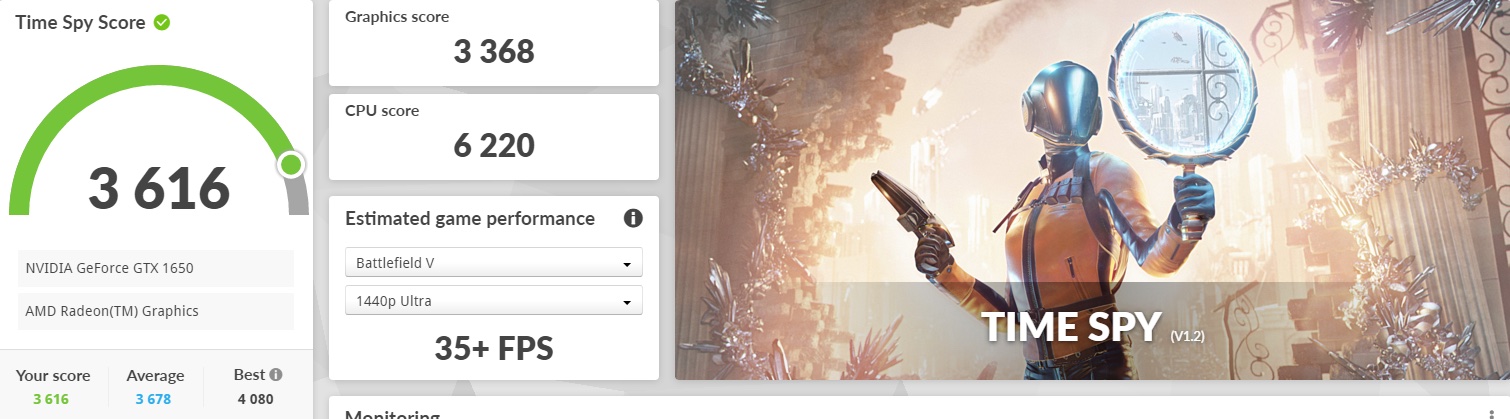Expand the 1440p Ultra resolution dropdown
Image resolution: width=1510 pixels, height=419 pixels.
click(x=494, y=301)
